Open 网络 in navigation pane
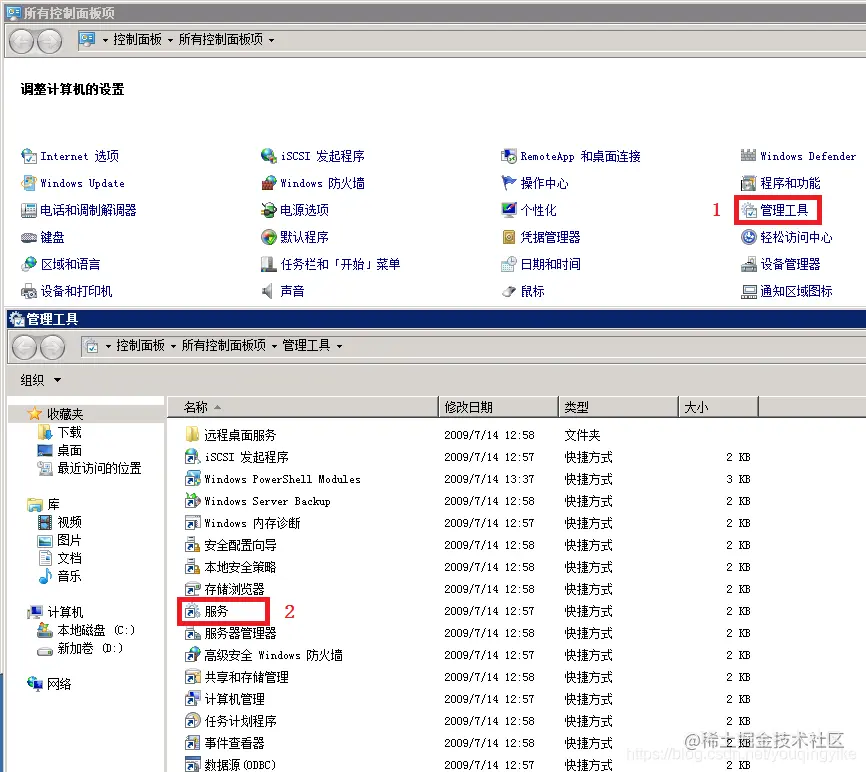866x772 pixels. click(59, 684)
